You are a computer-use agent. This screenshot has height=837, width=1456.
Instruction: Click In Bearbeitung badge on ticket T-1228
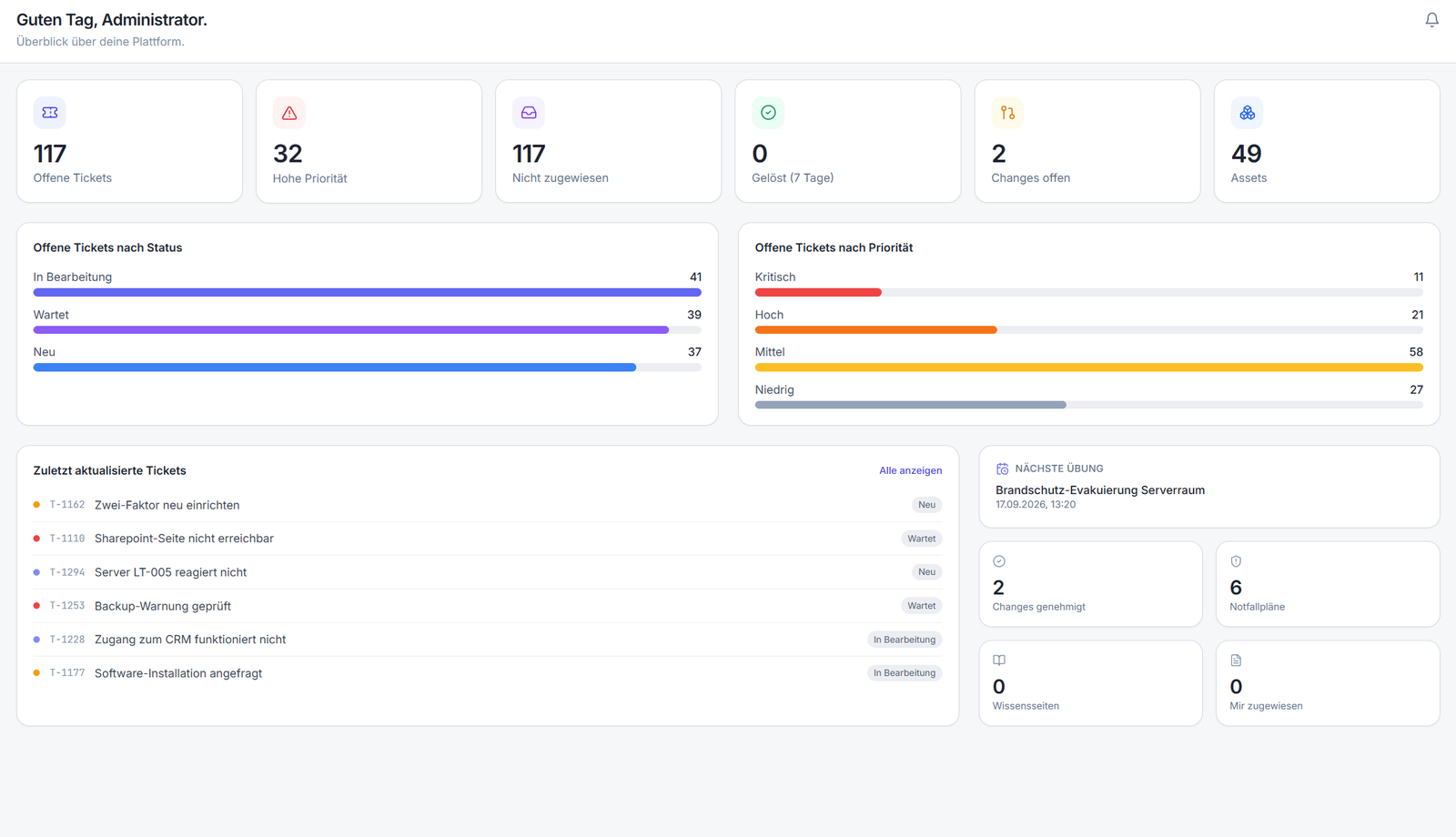(x=905, y=640)
